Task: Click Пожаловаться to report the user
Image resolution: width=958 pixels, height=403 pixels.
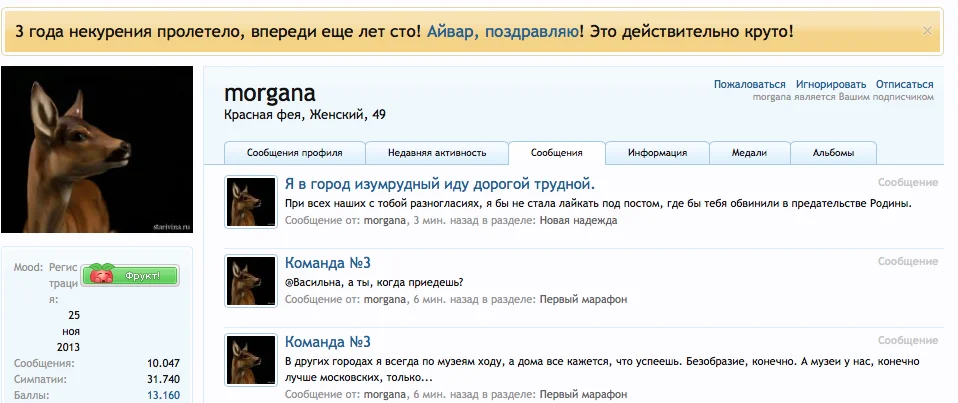Action: click(750, 85)
